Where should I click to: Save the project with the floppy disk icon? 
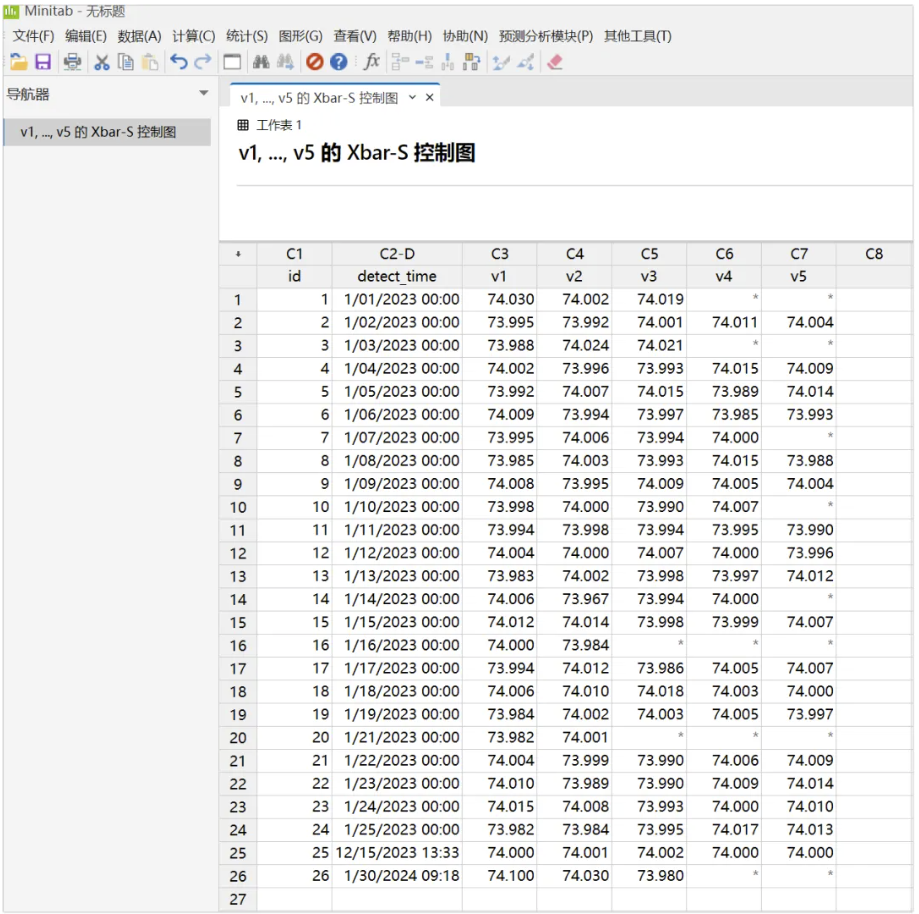pyautogui.click(x=43, y=62)
